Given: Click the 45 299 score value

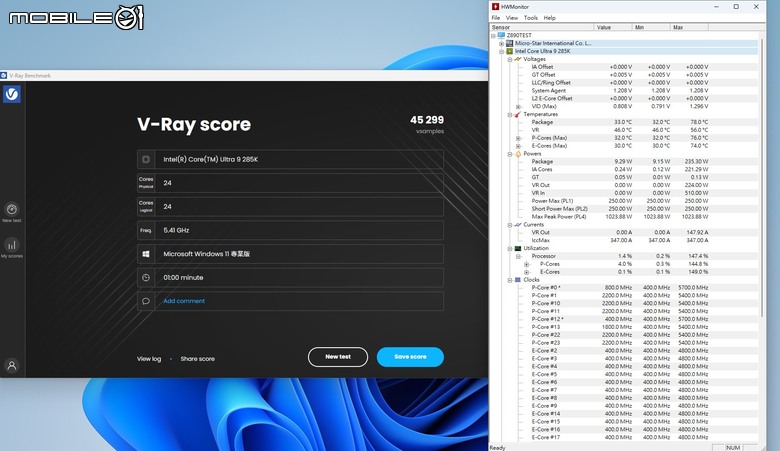Looking at the screenshot, I should [427, 120].
